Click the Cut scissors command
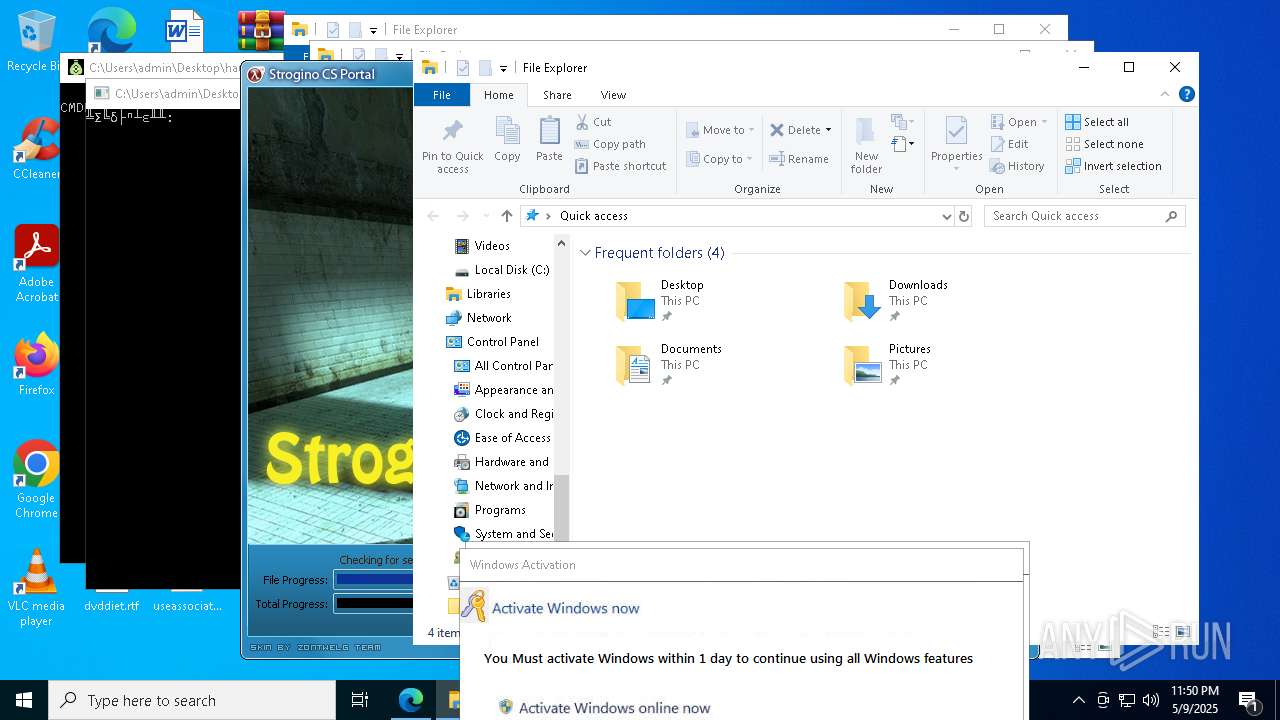This screenshot has width=1280, height=720. click(x=593, y=122)
